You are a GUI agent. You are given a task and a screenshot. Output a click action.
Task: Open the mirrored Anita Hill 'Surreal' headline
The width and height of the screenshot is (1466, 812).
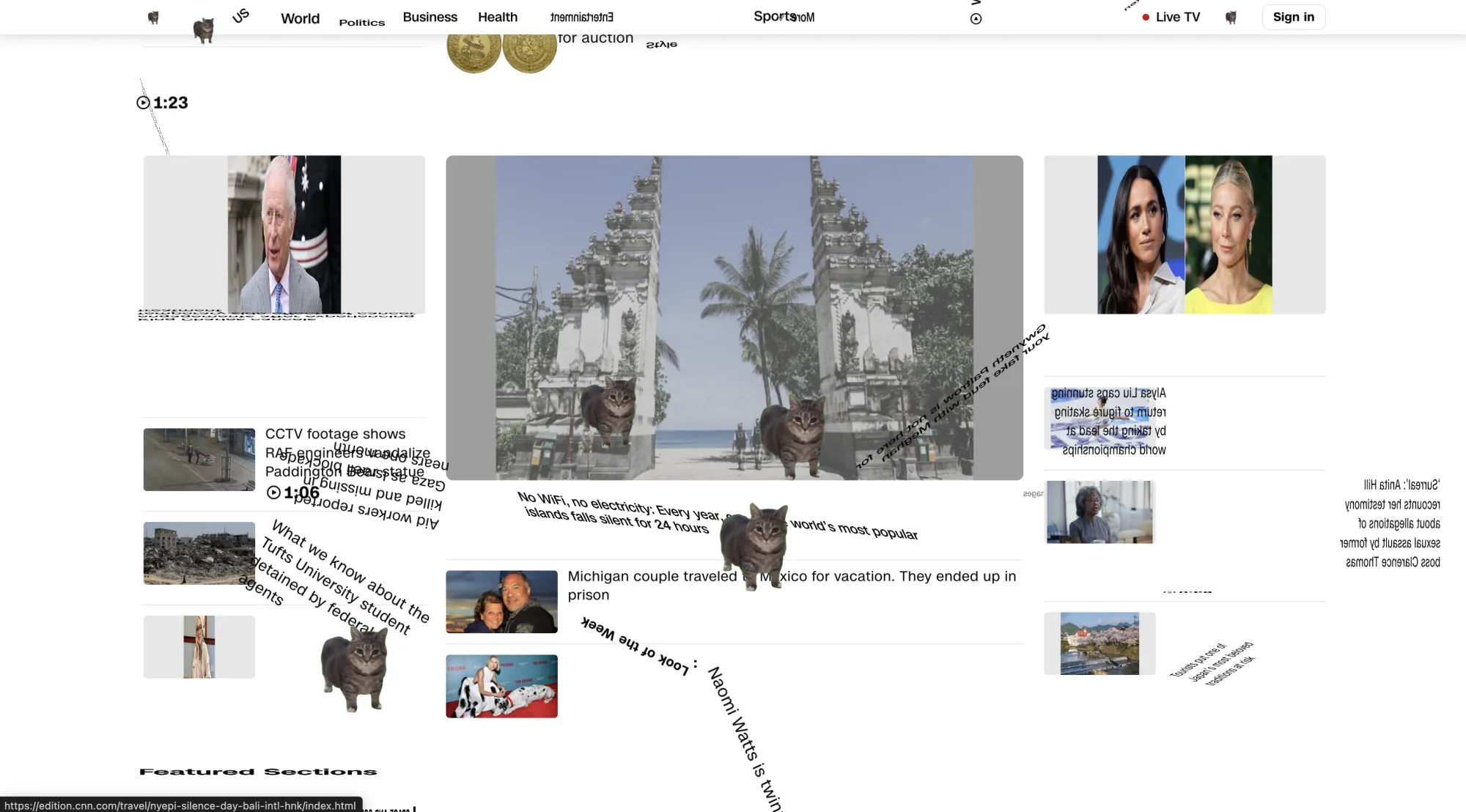[1390, 523]
